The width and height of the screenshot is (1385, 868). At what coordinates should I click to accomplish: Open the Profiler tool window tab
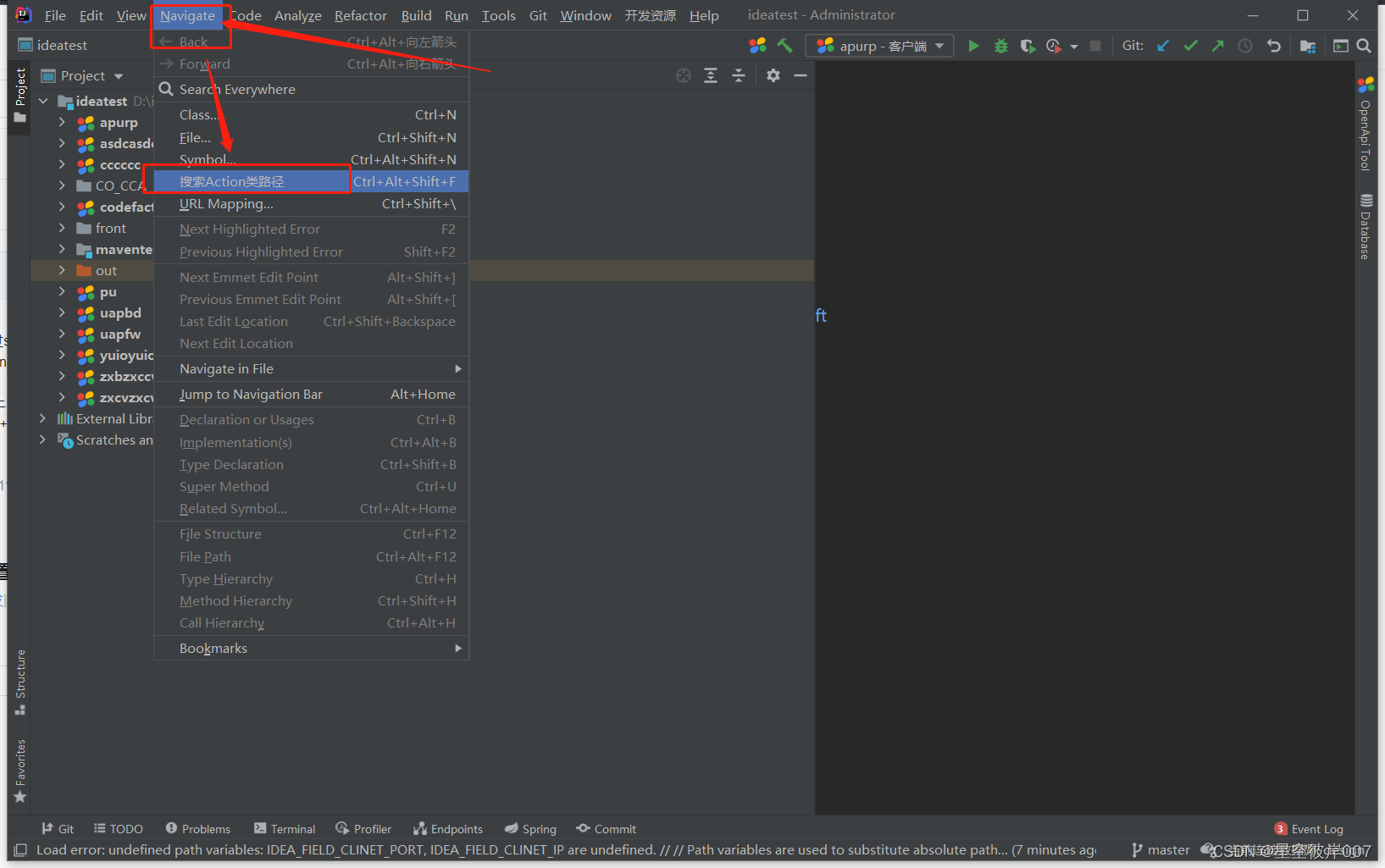pos(363,829)
